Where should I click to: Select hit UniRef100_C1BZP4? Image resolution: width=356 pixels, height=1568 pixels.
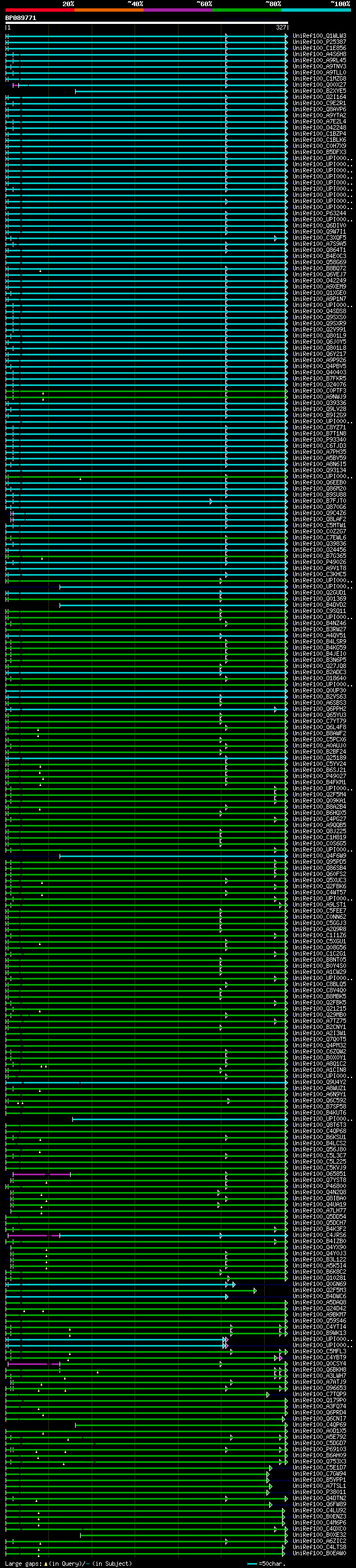point(319,134)
